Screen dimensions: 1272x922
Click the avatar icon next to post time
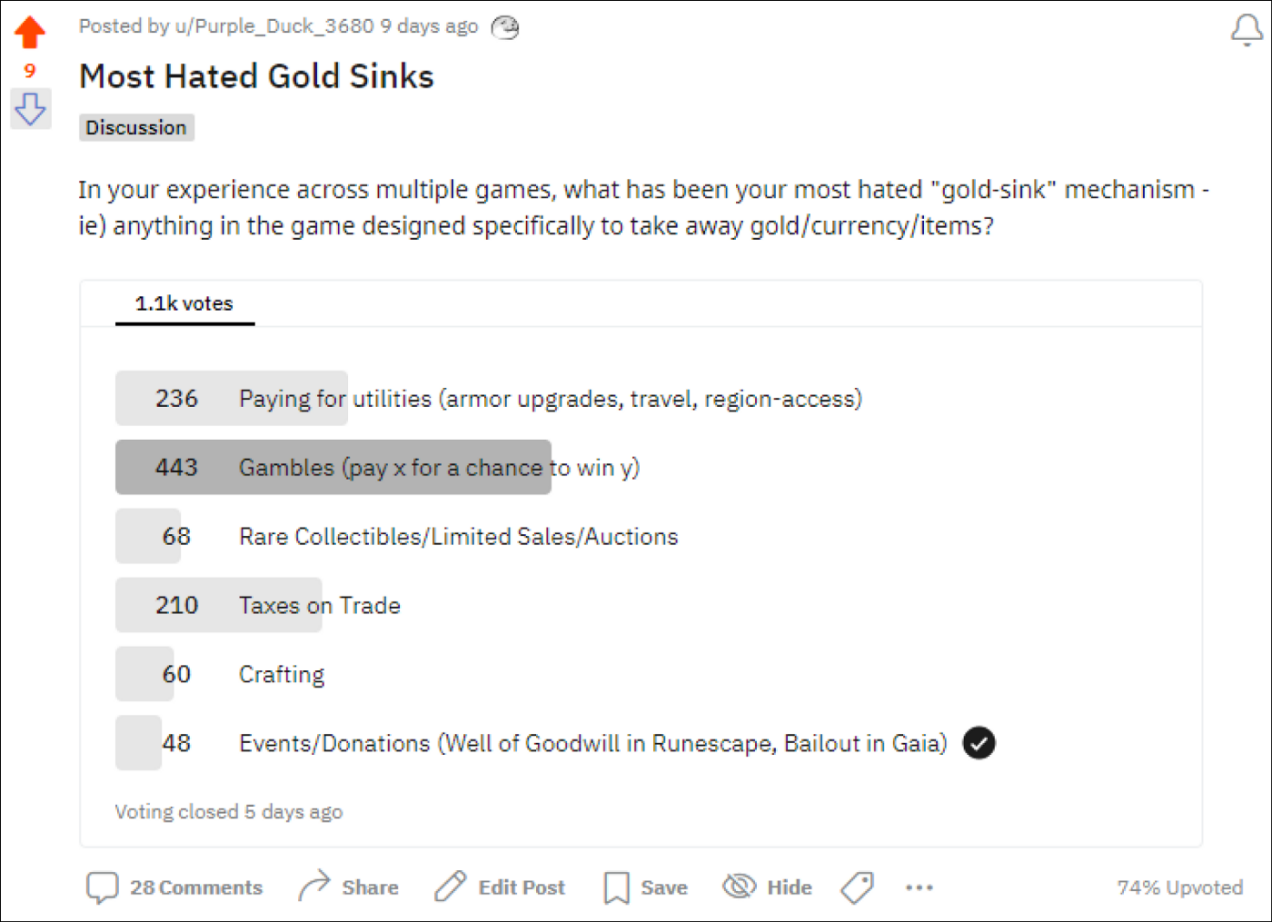point(505,28)
